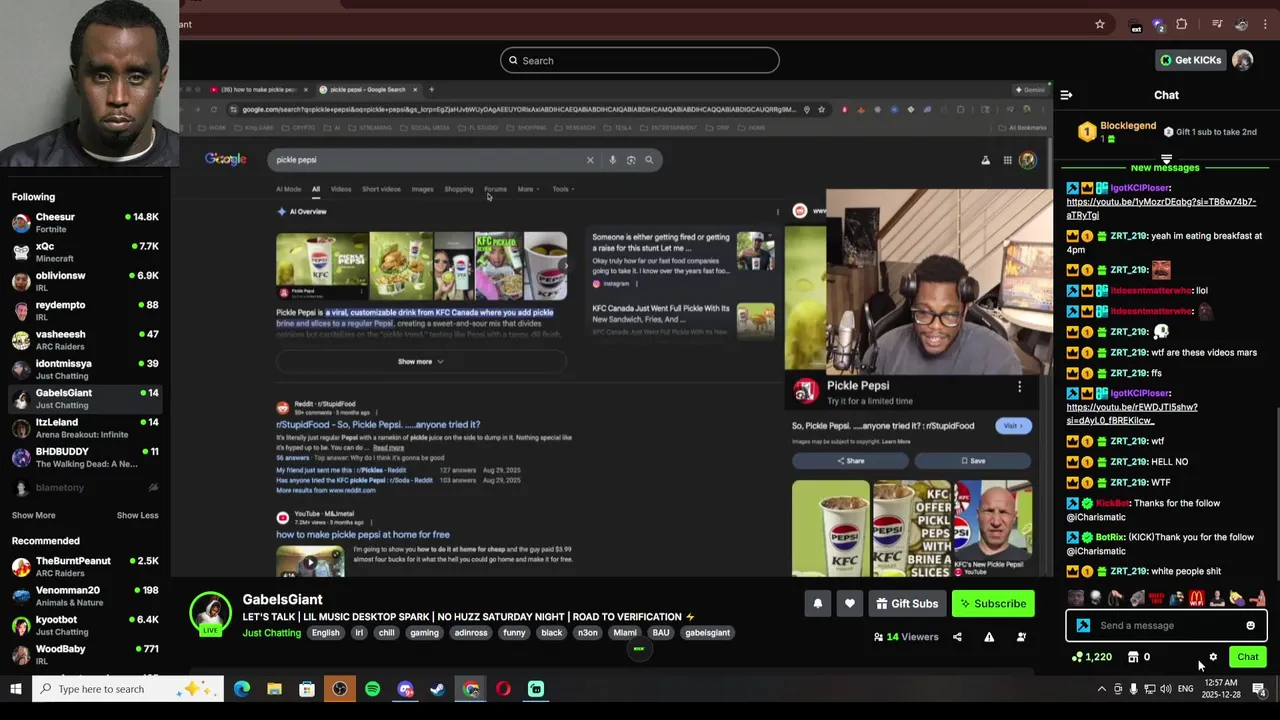
Task: Open browser media control icon
Action: pos(1217,24)
